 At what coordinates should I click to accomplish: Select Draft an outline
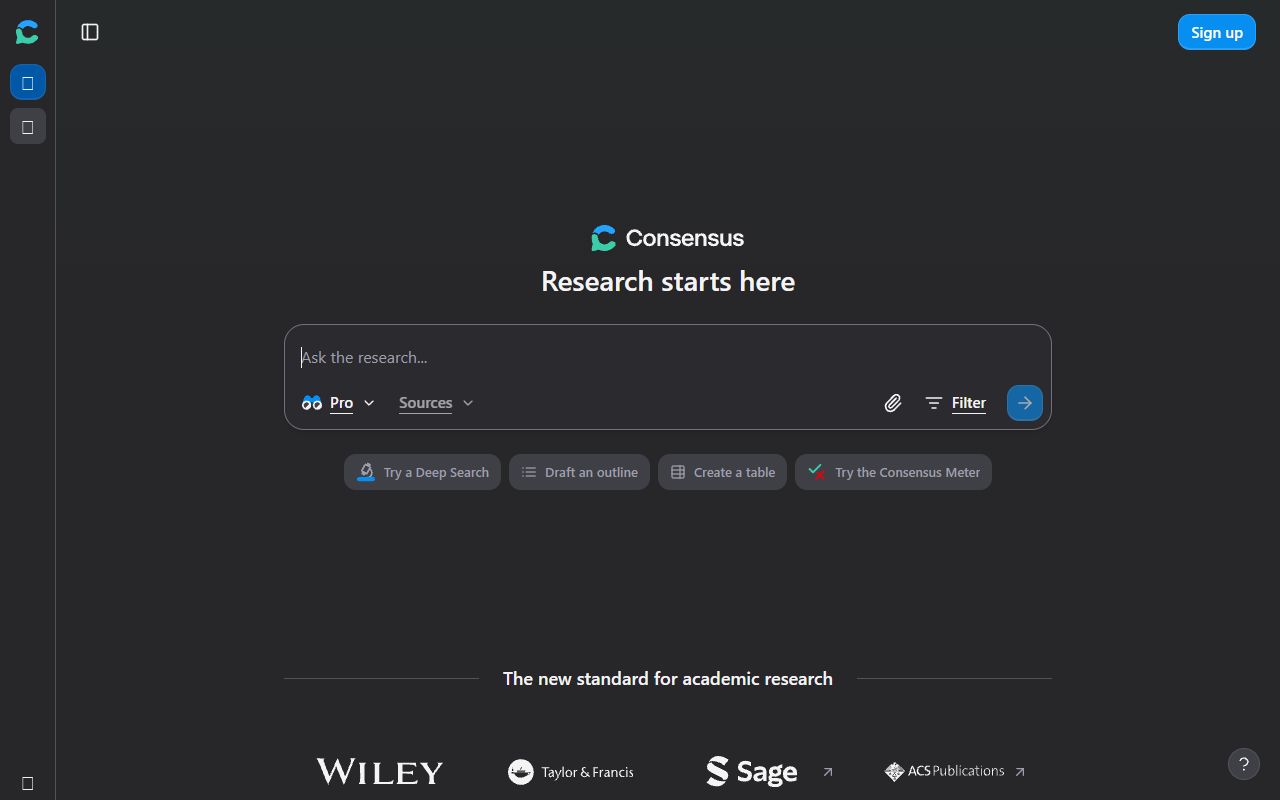click(x=579, y=471)
